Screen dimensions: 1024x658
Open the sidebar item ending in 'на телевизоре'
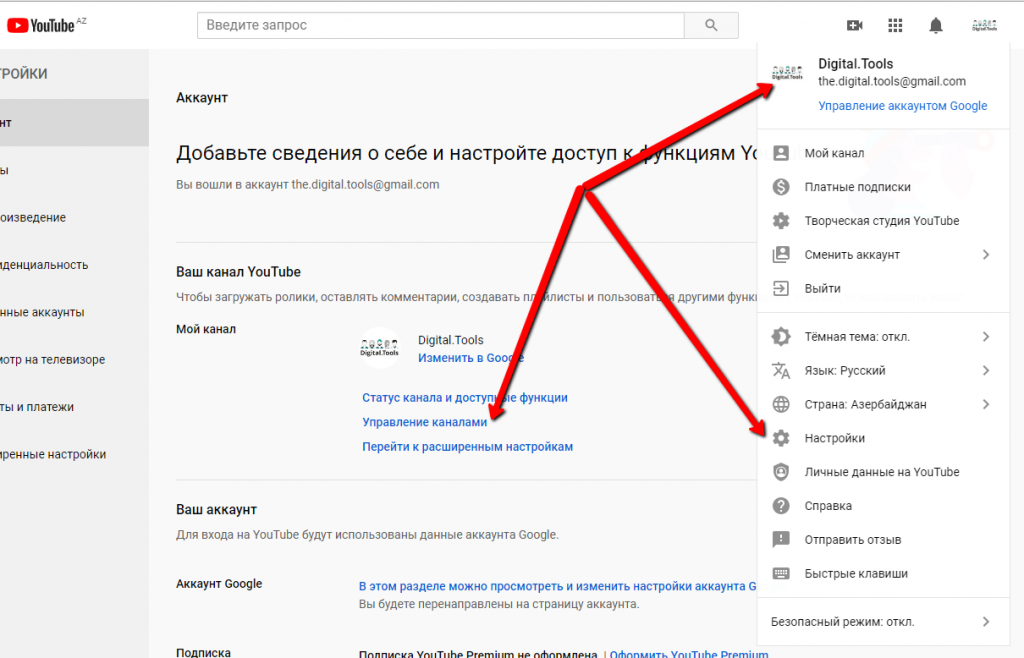pyautogui.click(x=53, y=360)
